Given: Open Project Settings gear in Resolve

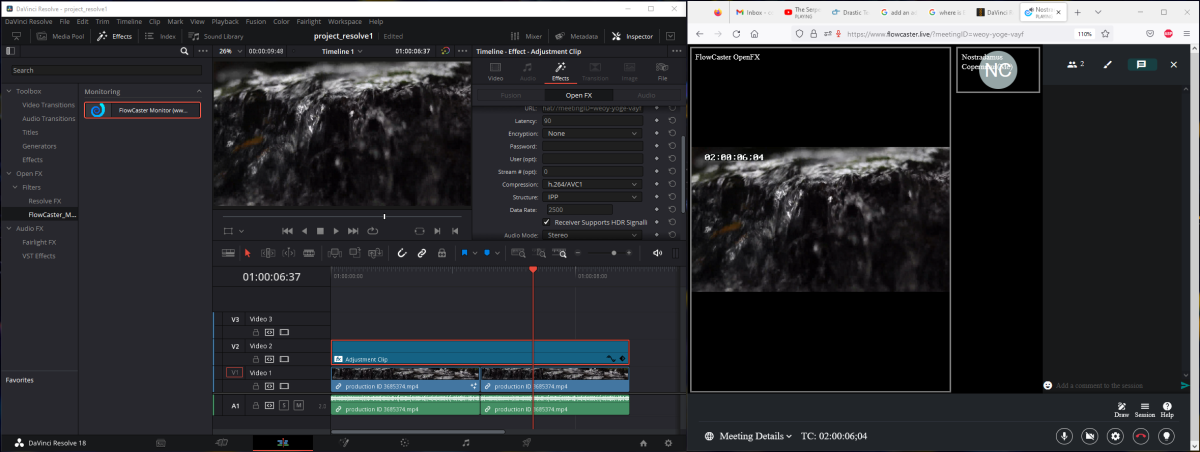Looking at the screenshot, I should point(669,442).
